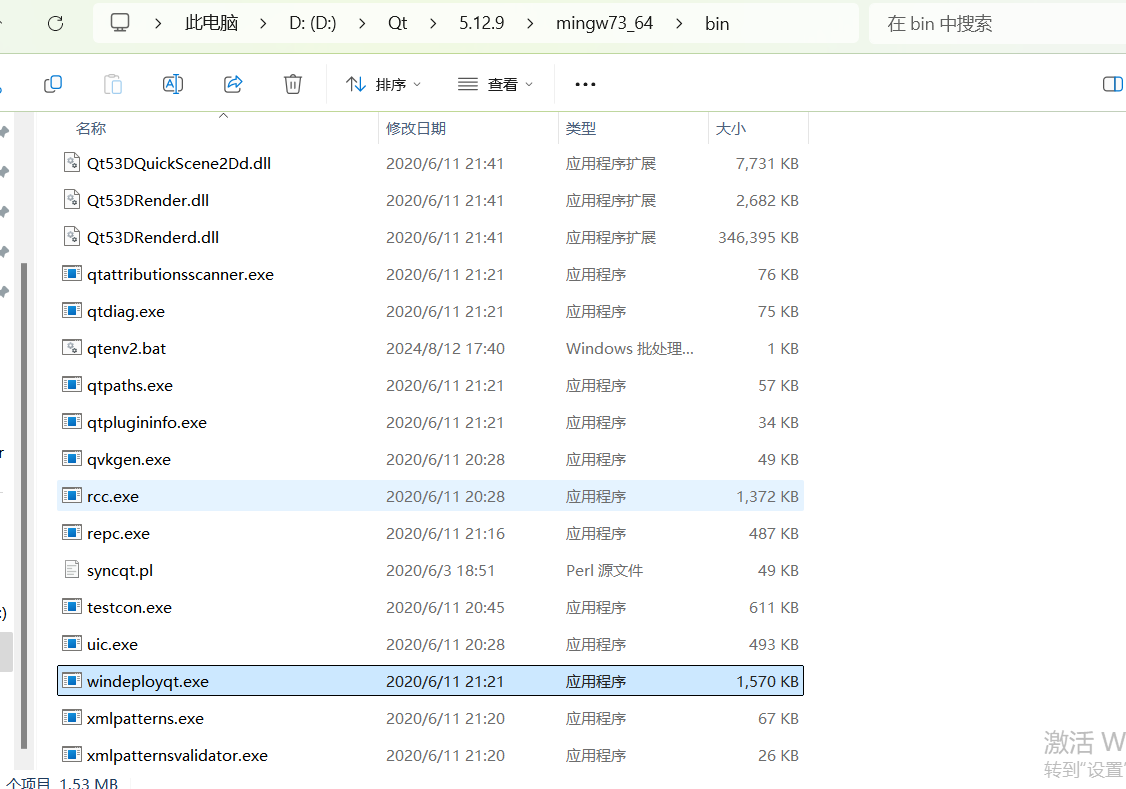Click the qtenv2.bat file icon
Image resolution: width=1126 pixels, height=789 pixels.
tap(72, 347)
